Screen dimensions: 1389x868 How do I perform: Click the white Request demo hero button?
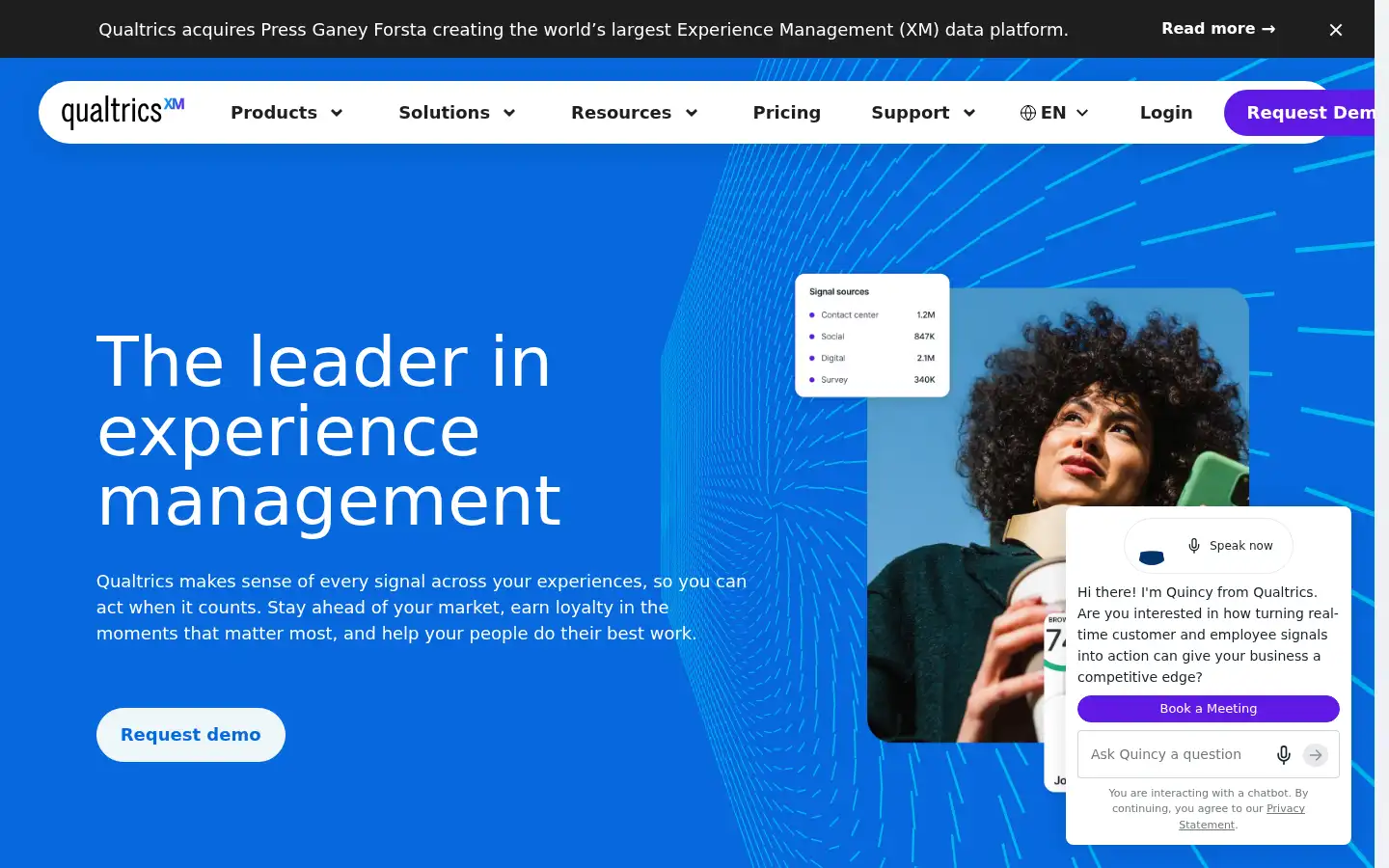(191, 735)
